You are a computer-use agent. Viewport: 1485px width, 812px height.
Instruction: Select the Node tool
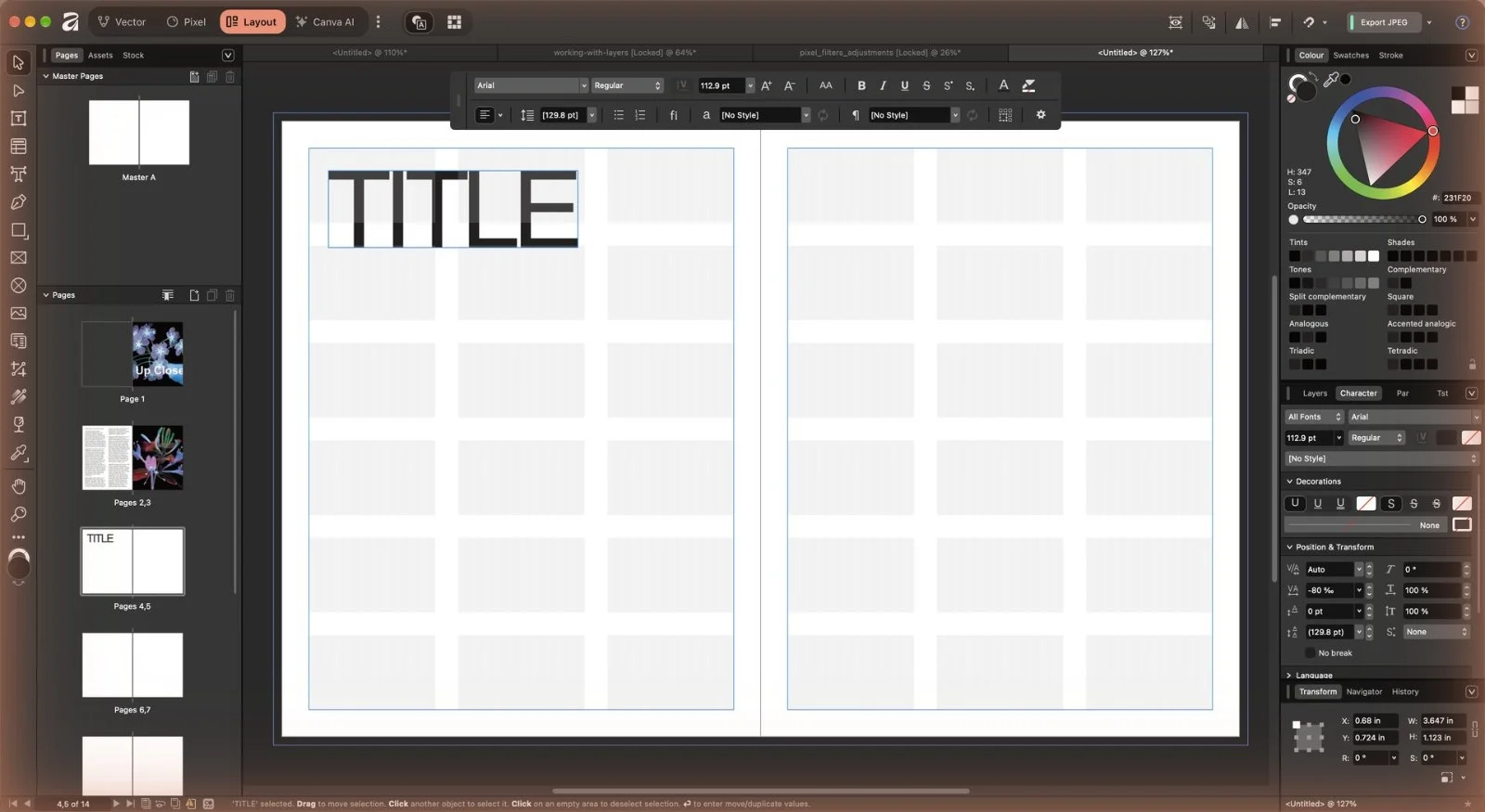[19, 91]
